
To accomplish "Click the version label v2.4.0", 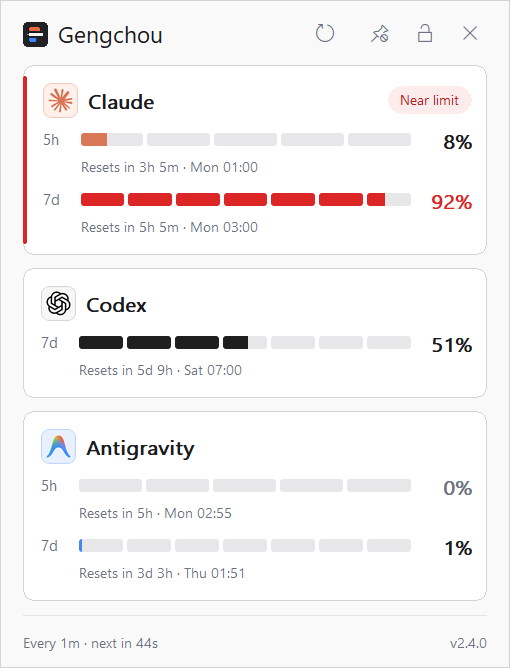I will coord(468,643).
